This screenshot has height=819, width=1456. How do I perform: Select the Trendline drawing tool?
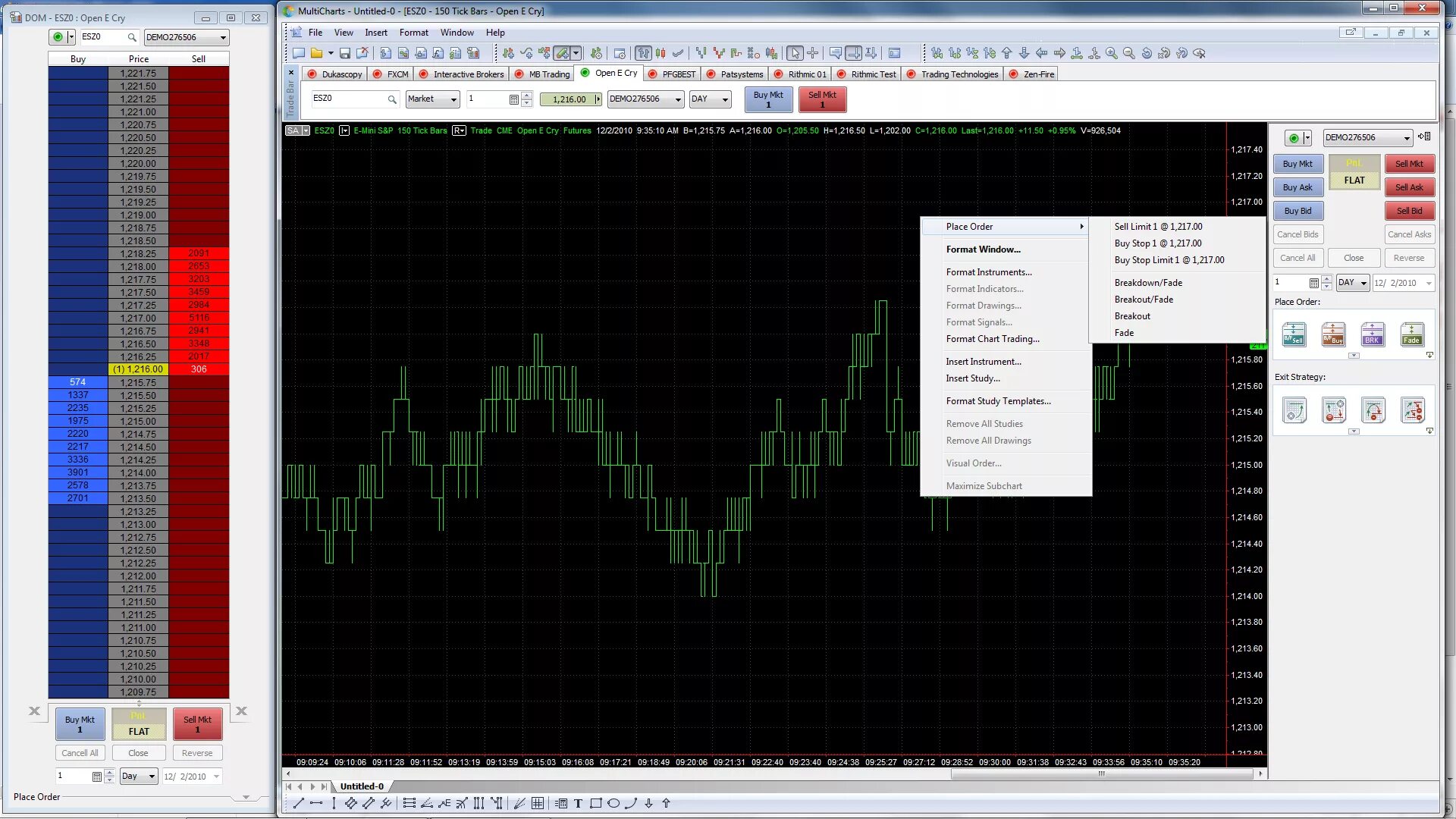point(297,802)
